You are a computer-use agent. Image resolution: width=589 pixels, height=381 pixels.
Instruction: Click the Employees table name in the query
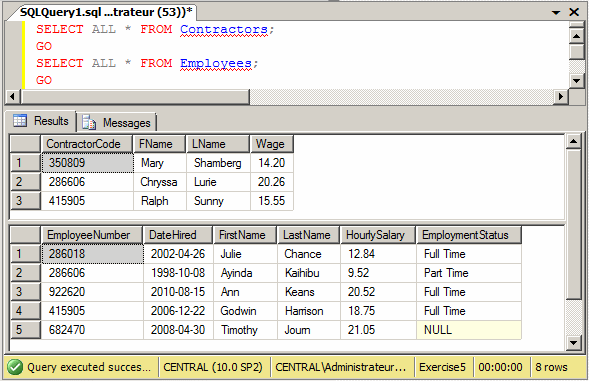(x=216, y=63)
